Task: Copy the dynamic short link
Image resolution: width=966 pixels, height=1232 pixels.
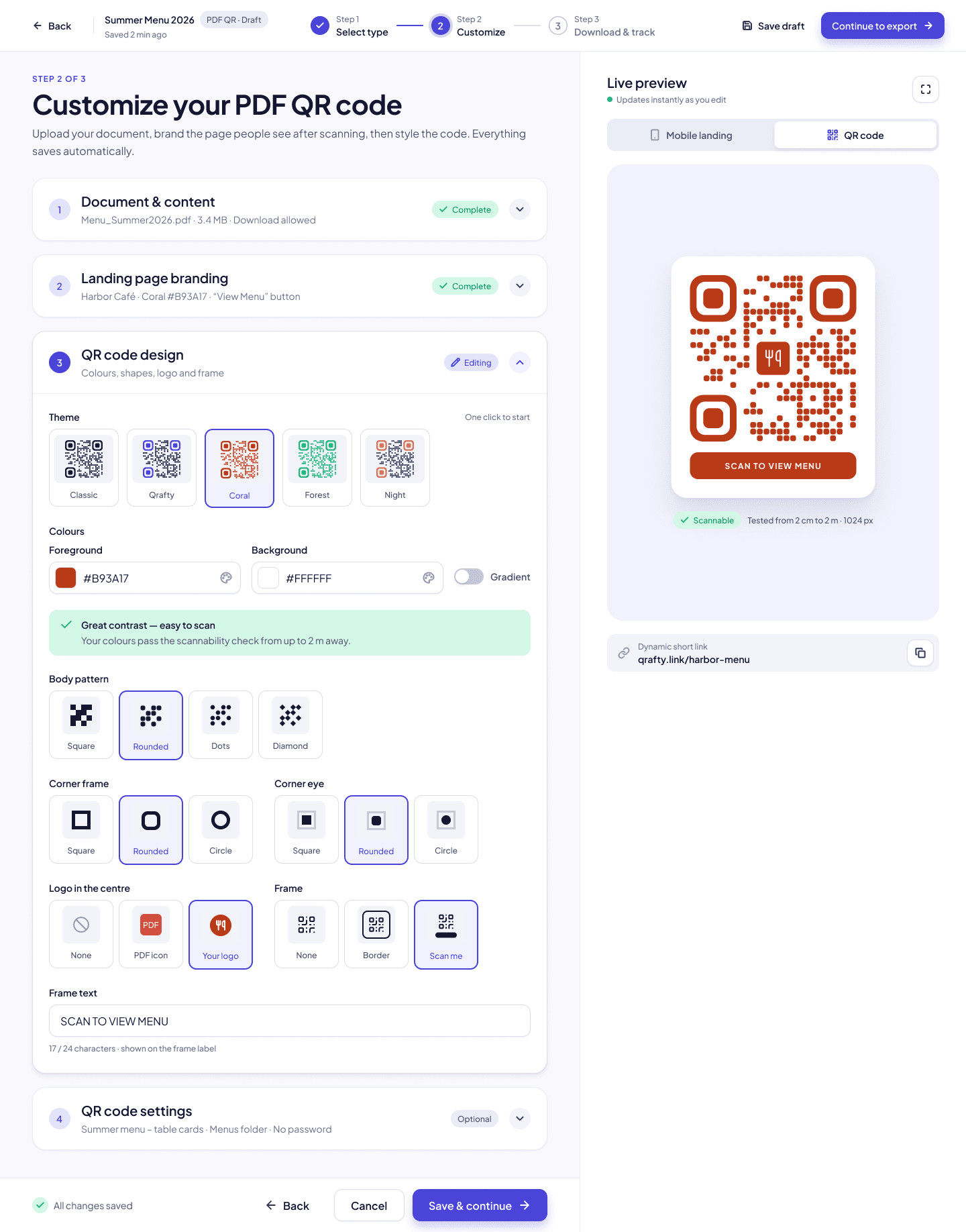Action: (x=920, y=653)
